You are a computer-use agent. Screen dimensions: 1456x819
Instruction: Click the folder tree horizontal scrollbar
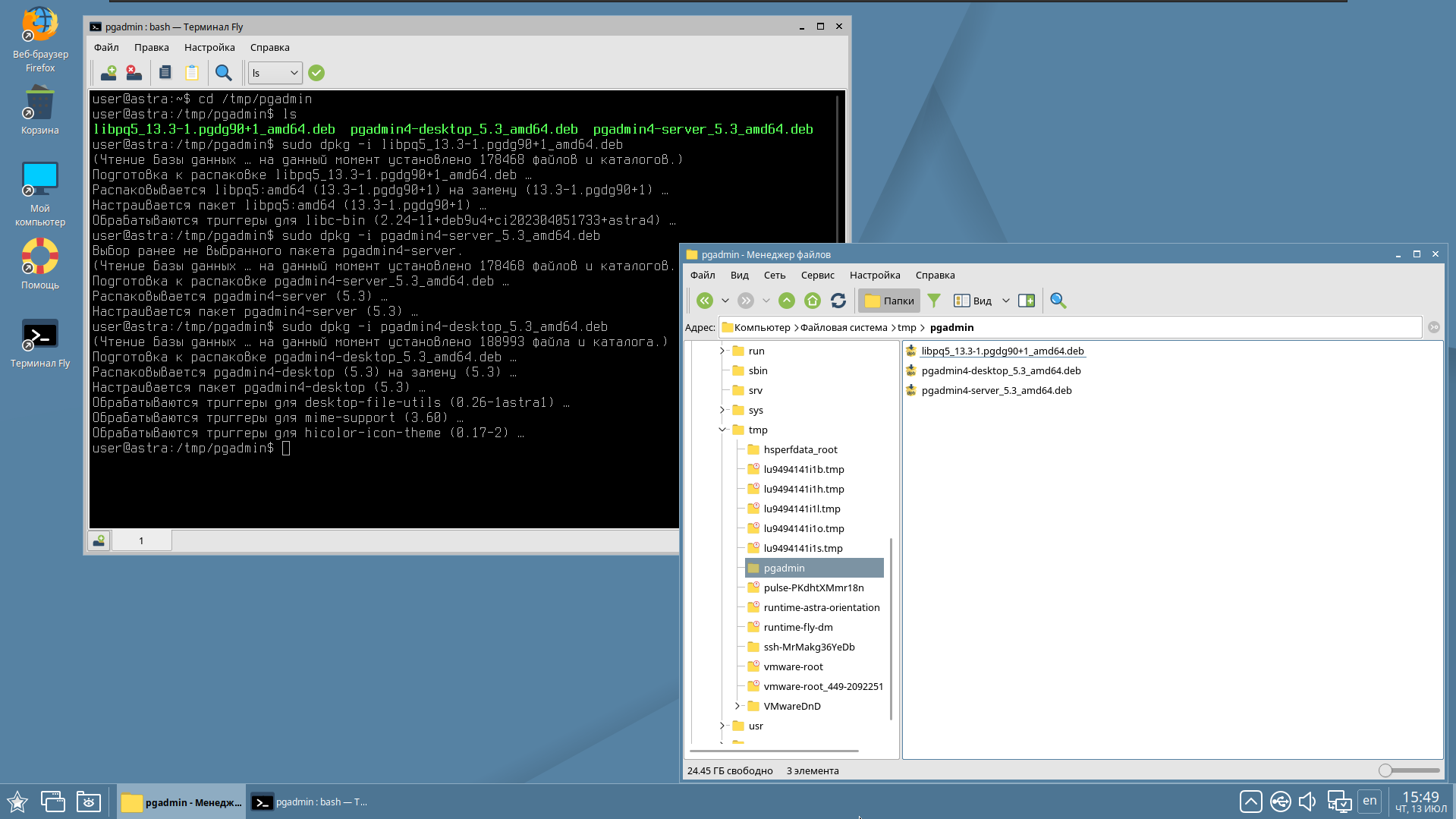774,751
